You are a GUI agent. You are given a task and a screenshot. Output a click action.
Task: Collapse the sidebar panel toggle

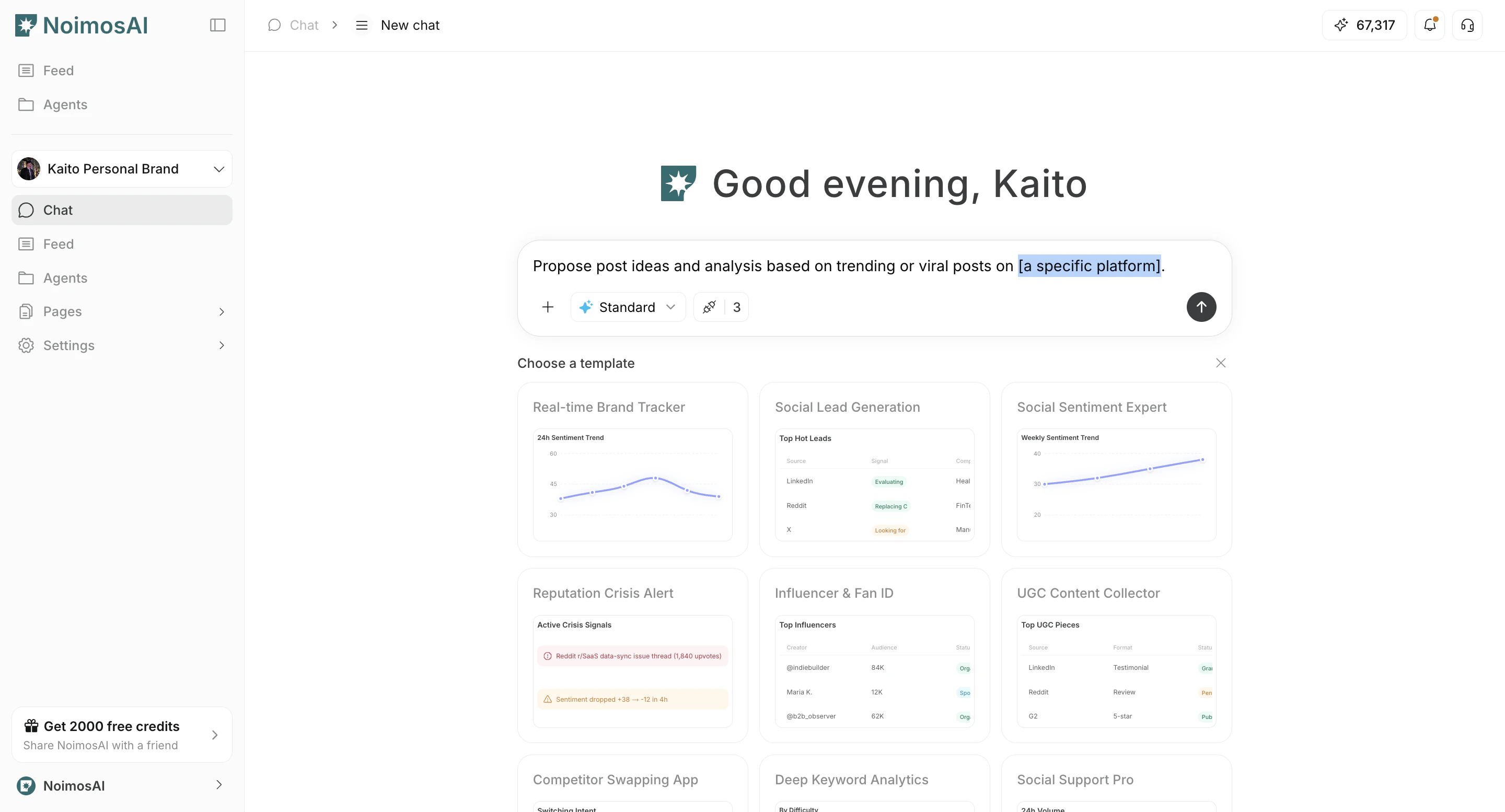click(217, 25)
